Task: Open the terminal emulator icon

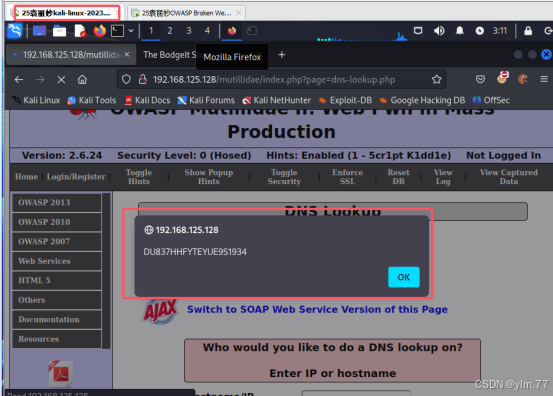Action: point(117,31)
